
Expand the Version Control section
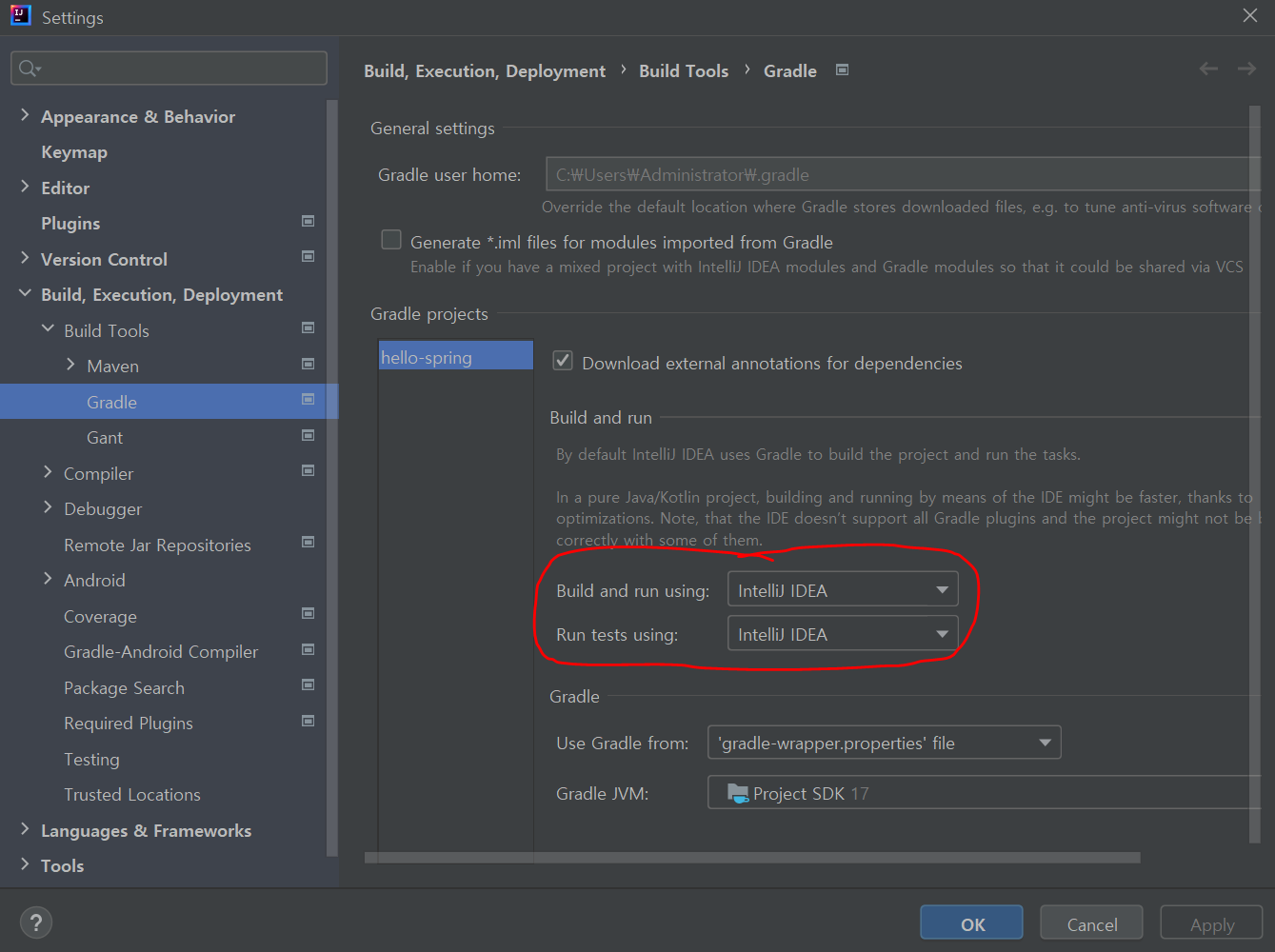coord(25,257)
